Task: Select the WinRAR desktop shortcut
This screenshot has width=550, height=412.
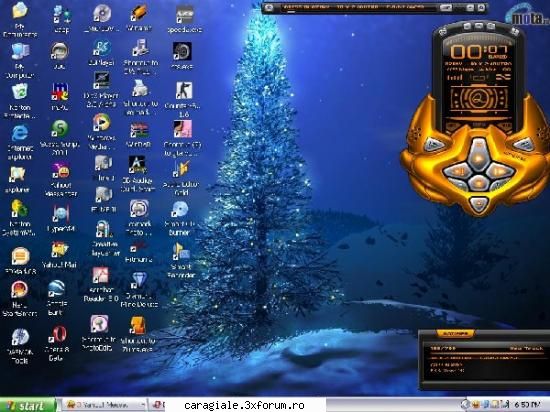Action: pos(139,131)
